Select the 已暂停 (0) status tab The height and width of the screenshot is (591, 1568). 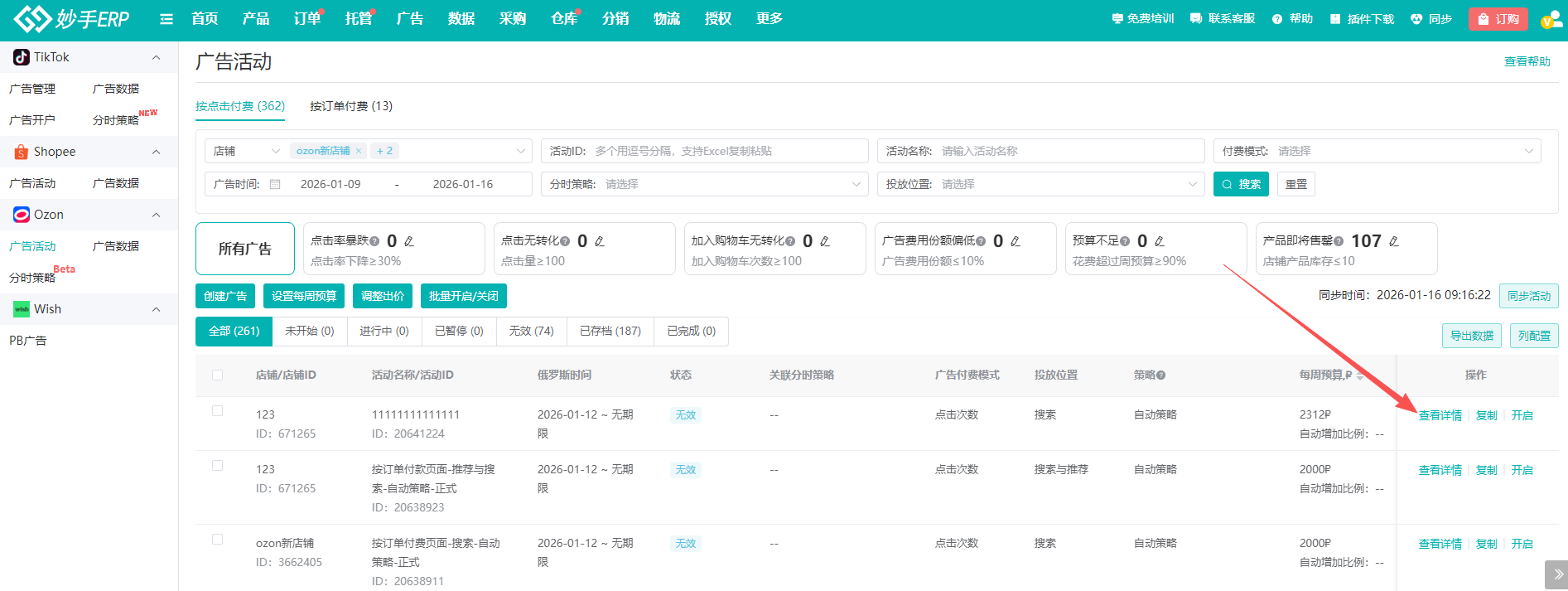[459, 331]
